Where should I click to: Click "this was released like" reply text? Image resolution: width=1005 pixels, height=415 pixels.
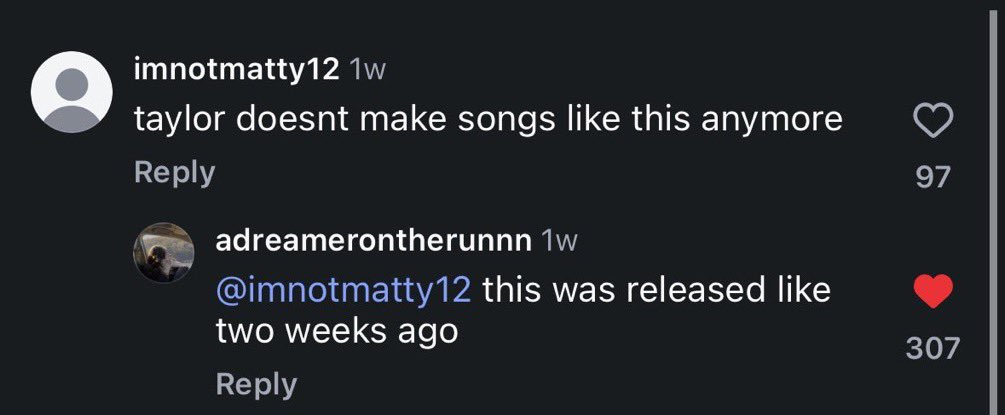tap(656, 289)
